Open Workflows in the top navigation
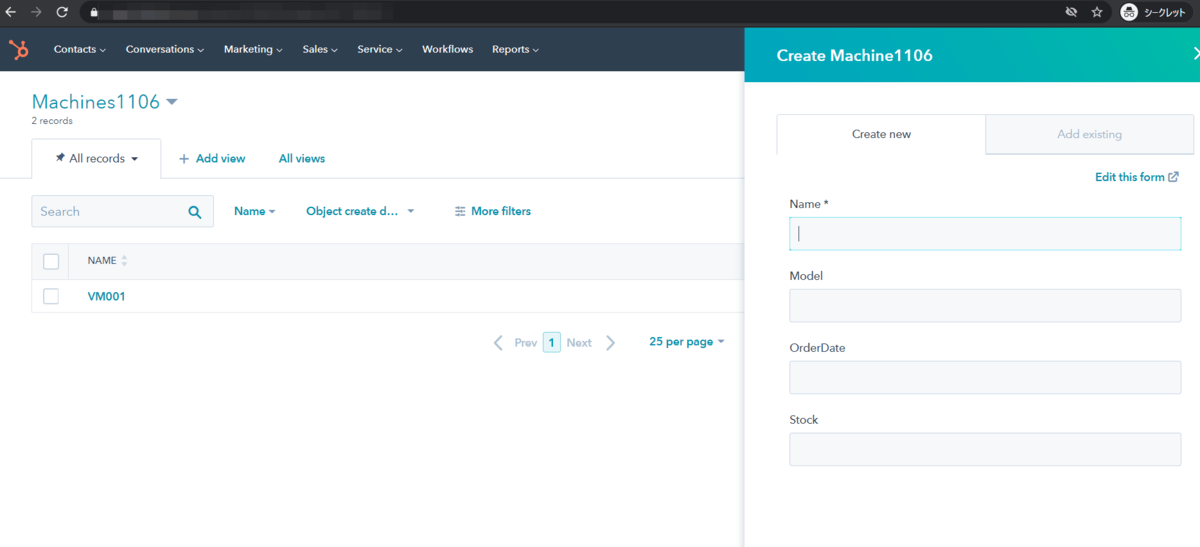The height and width of the screenshot is (547, 1200). pos(447,49)
